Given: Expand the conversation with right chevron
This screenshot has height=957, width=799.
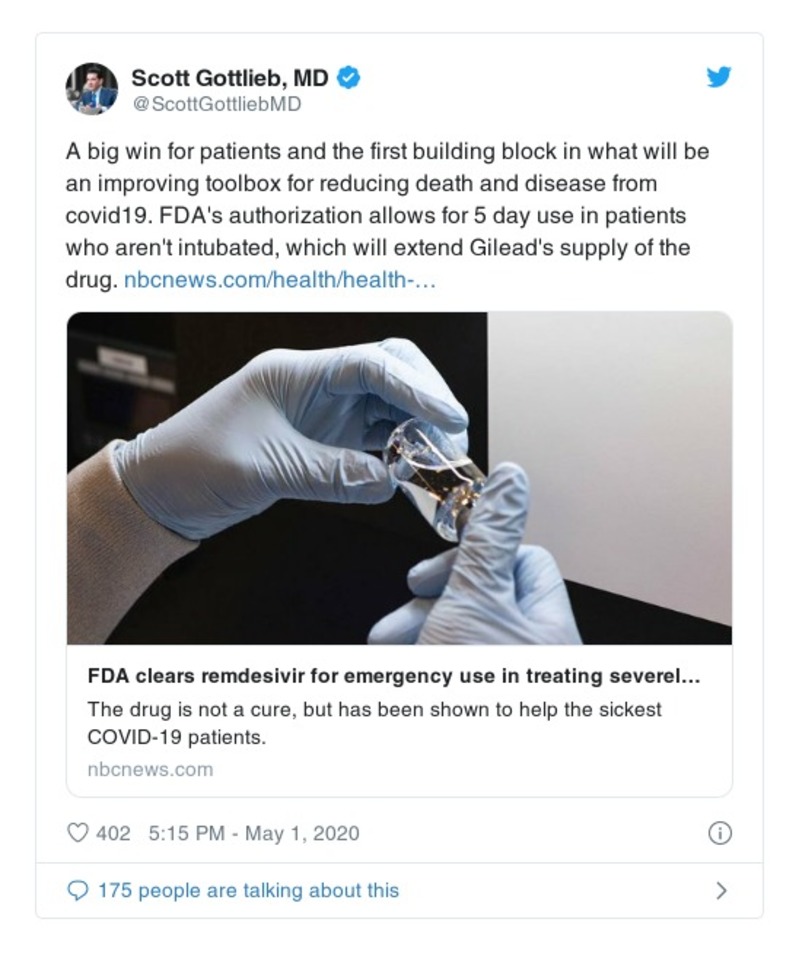Looking at the screenshot, I should pos(721,890).
